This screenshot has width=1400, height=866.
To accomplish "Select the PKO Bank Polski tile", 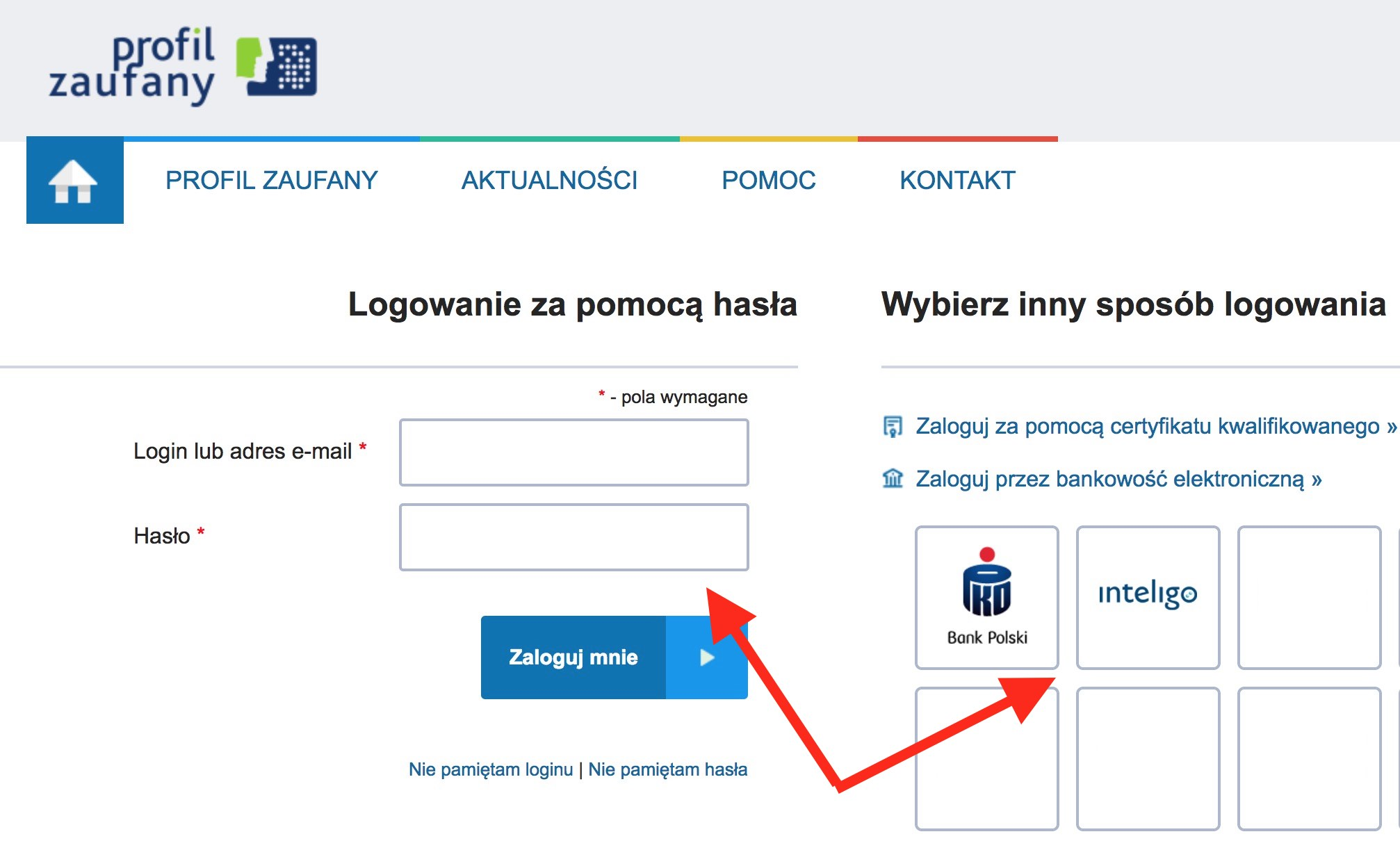I will pyautogui.click(x=986, y=598).
